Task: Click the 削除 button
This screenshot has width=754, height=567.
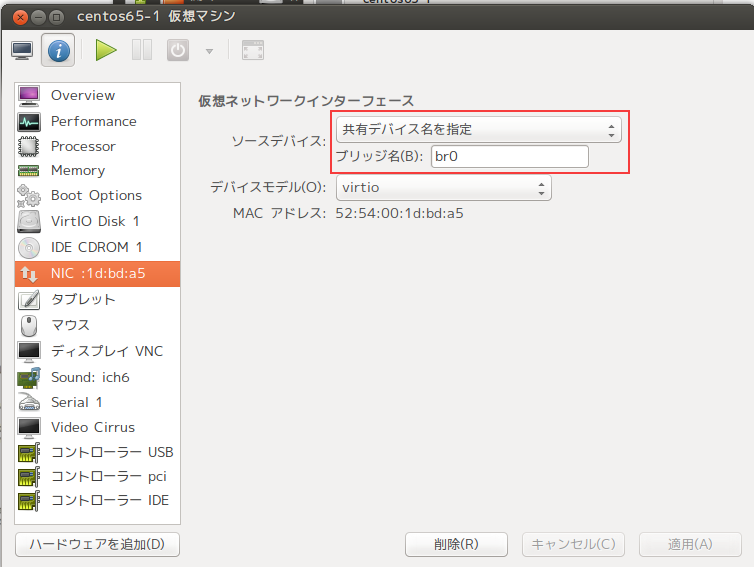Action: click(x=458, y=544)
